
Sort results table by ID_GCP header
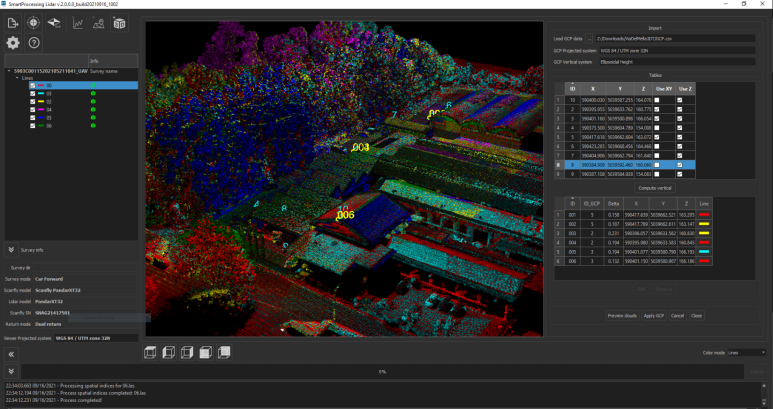[591, 204]
